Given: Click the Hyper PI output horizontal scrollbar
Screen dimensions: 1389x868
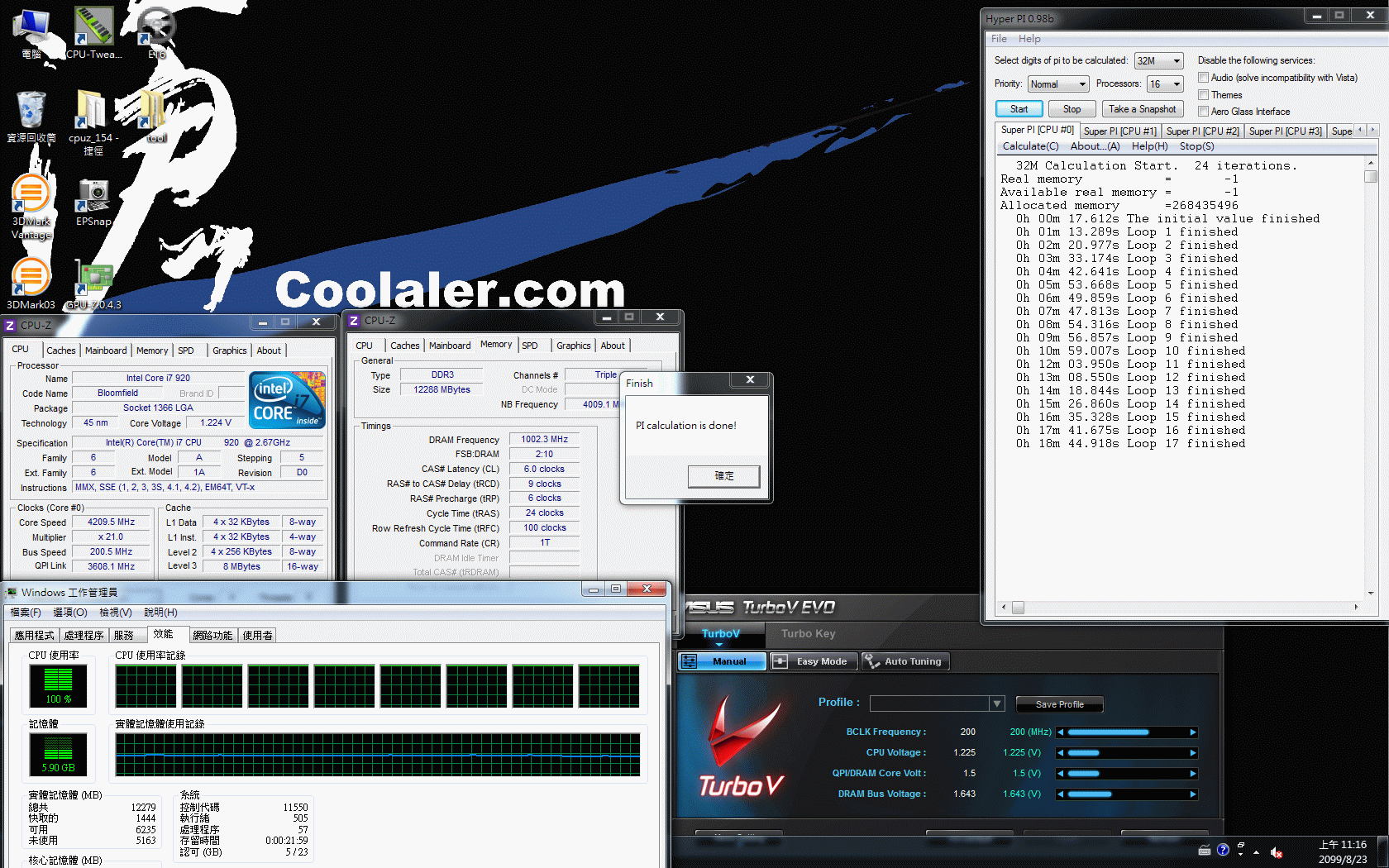Looking at the screenshot, I should point(1181,607).
